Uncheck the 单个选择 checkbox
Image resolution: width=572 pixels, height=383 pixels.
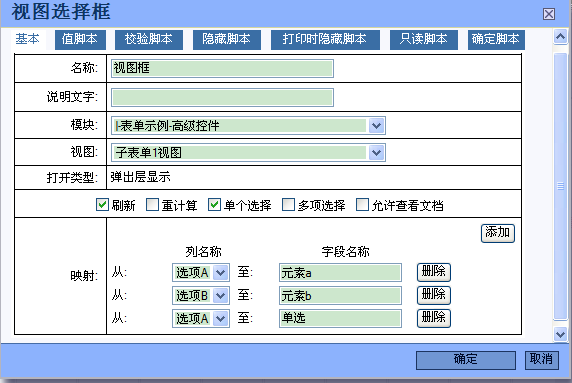tap(214, 205)
